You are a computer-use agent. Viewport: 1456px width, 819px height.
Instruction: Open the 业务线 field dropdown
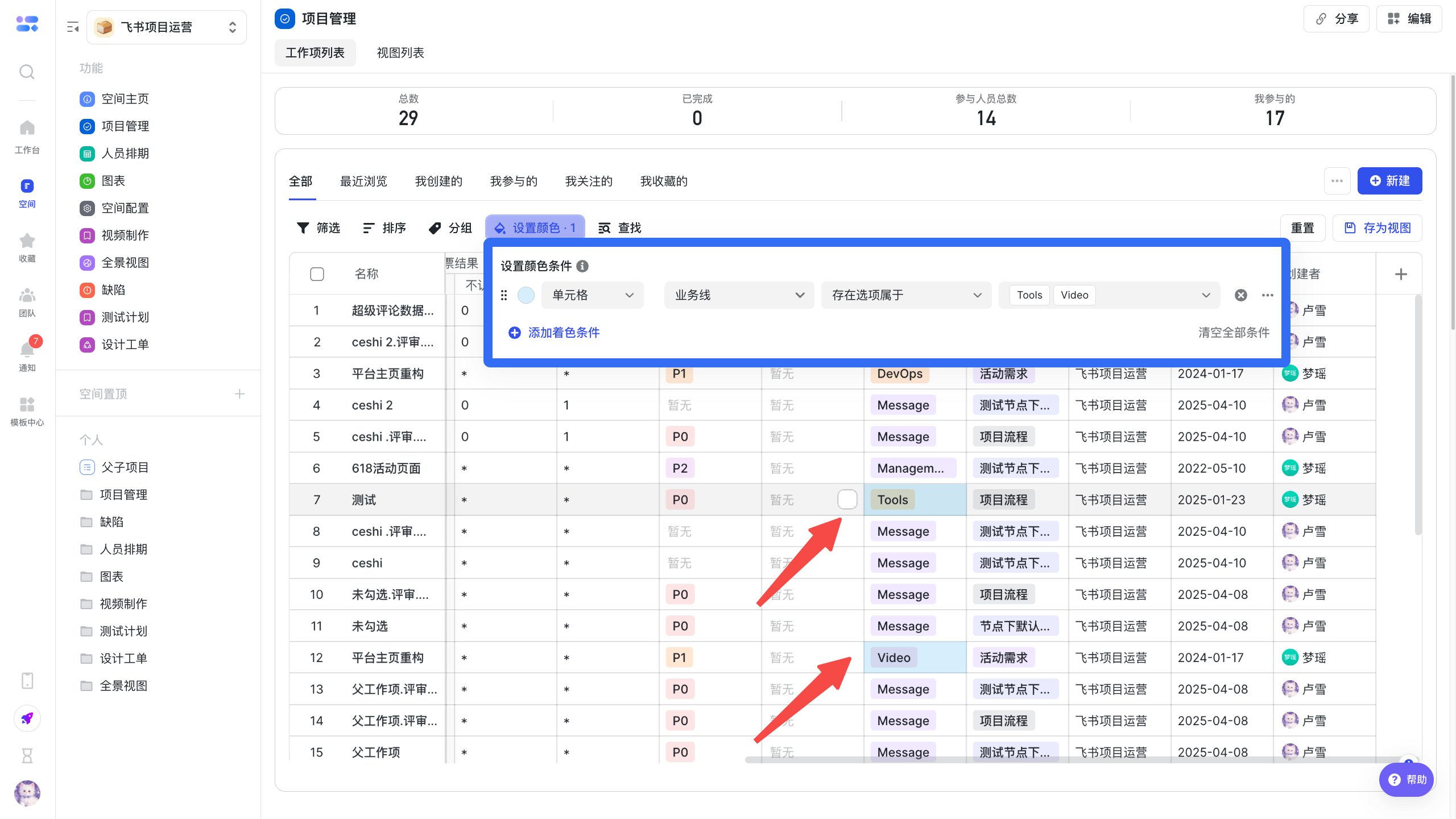pos(739,295)
